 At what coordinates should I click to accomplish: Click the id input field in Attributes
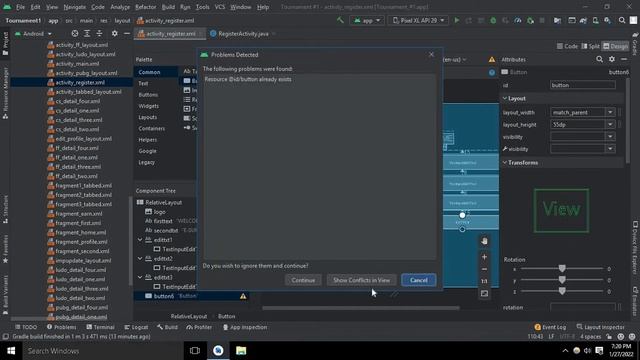[x=582, y=85]
